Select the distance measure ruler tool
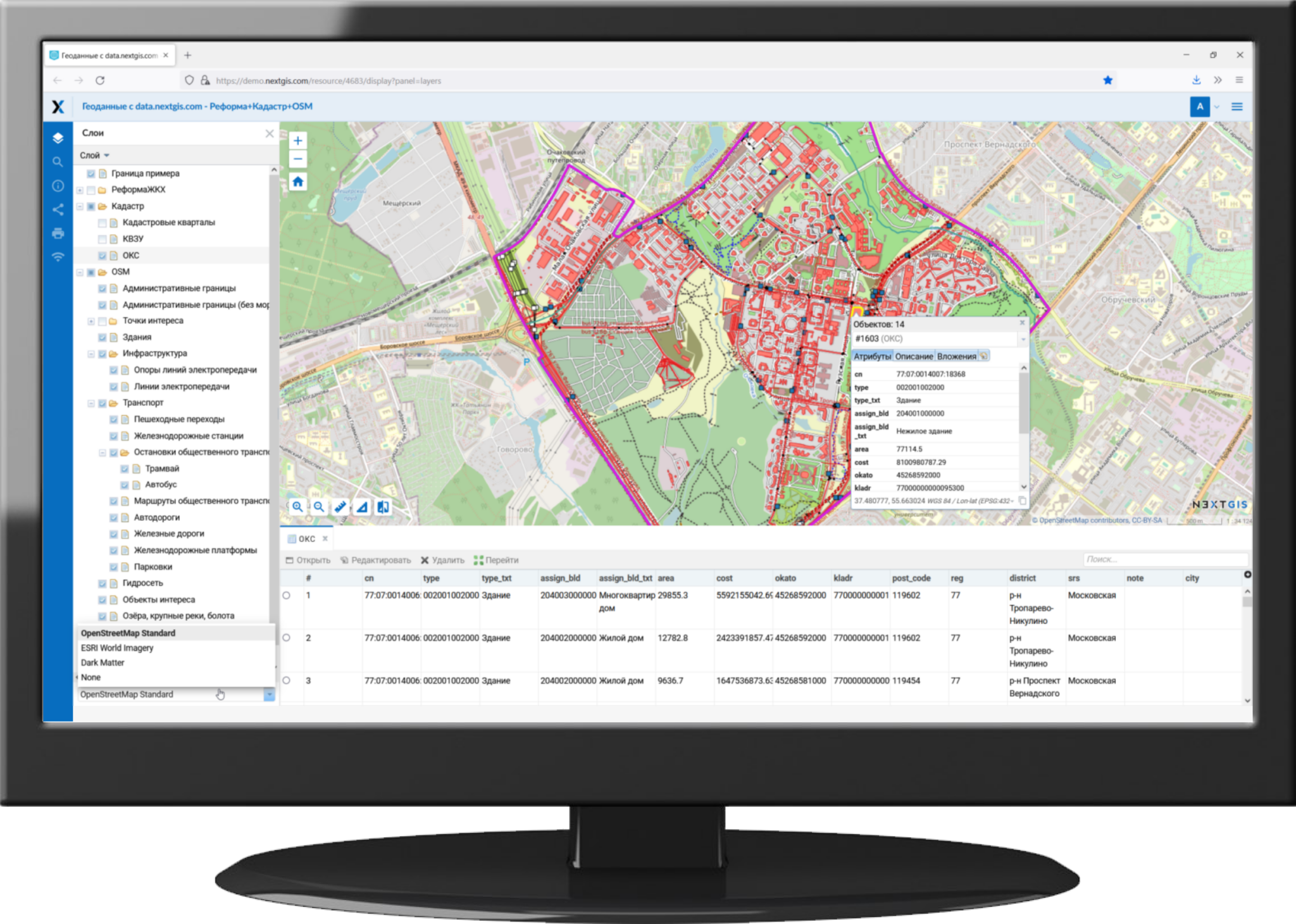The height and width of the screenshot is (924, 1296). tap(340, 506)
